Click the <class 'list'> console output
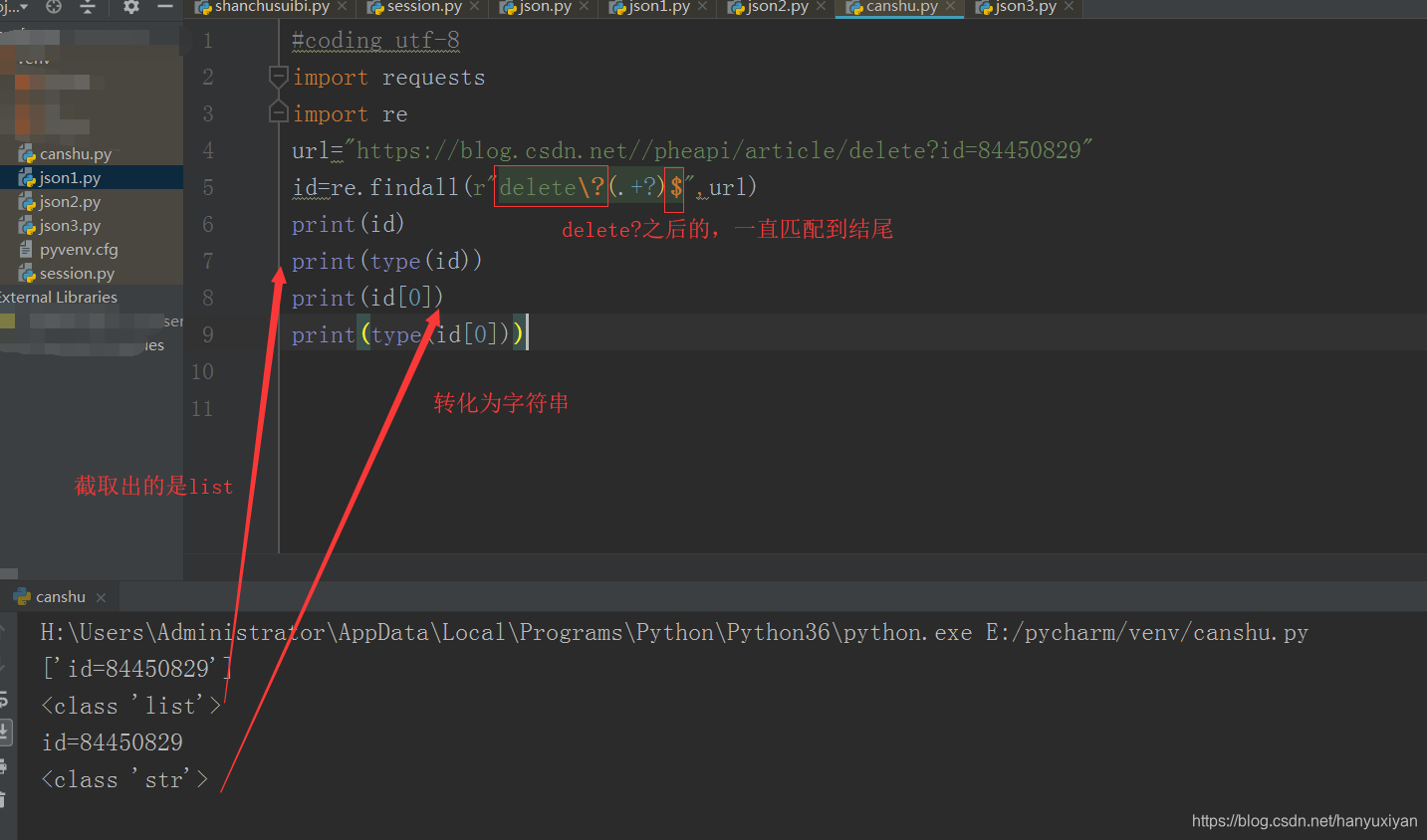Viewport: 1427px width, 840px height. coord(131,706)
